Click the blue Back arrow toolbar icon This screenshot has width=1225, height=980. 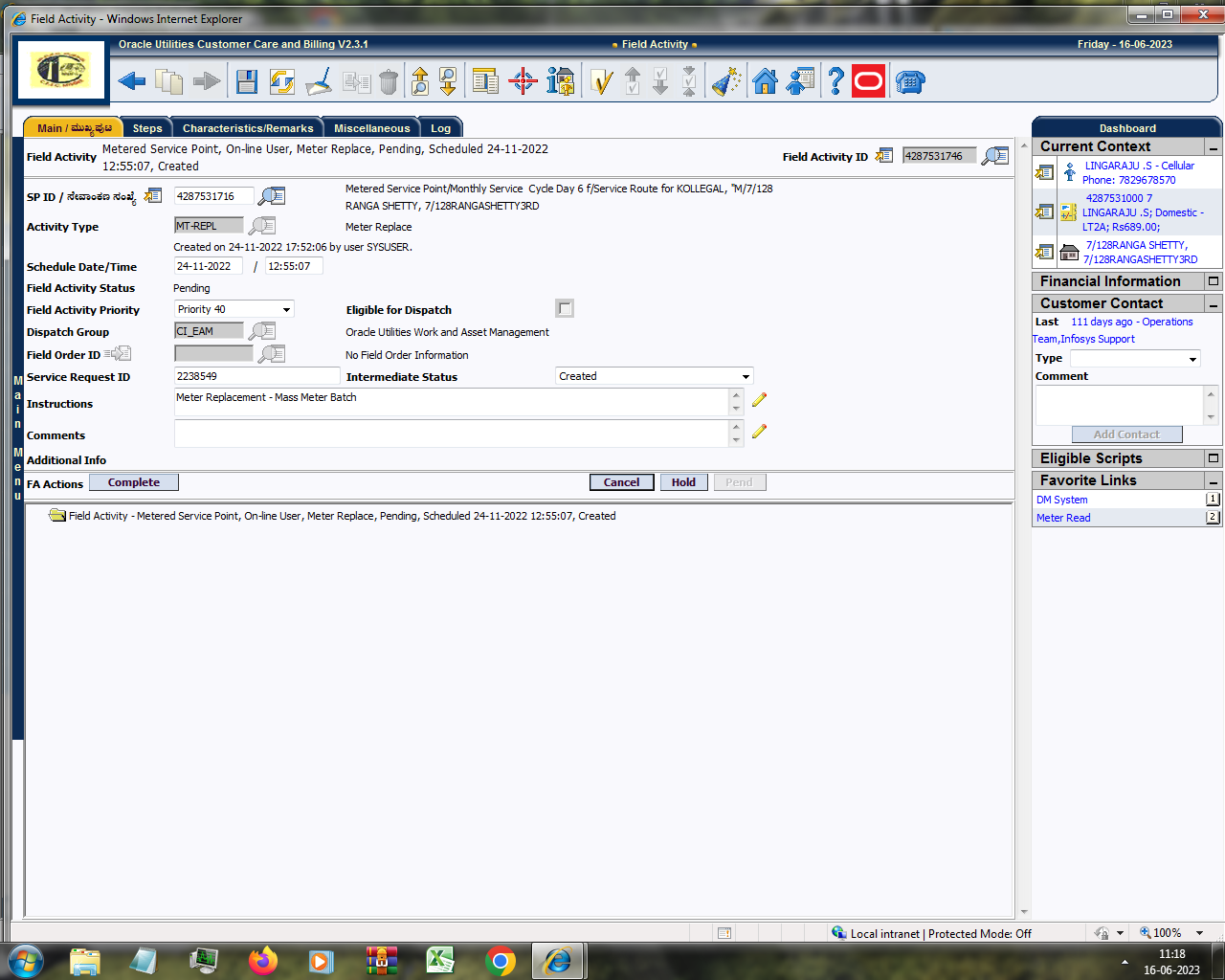click(132, 82)
